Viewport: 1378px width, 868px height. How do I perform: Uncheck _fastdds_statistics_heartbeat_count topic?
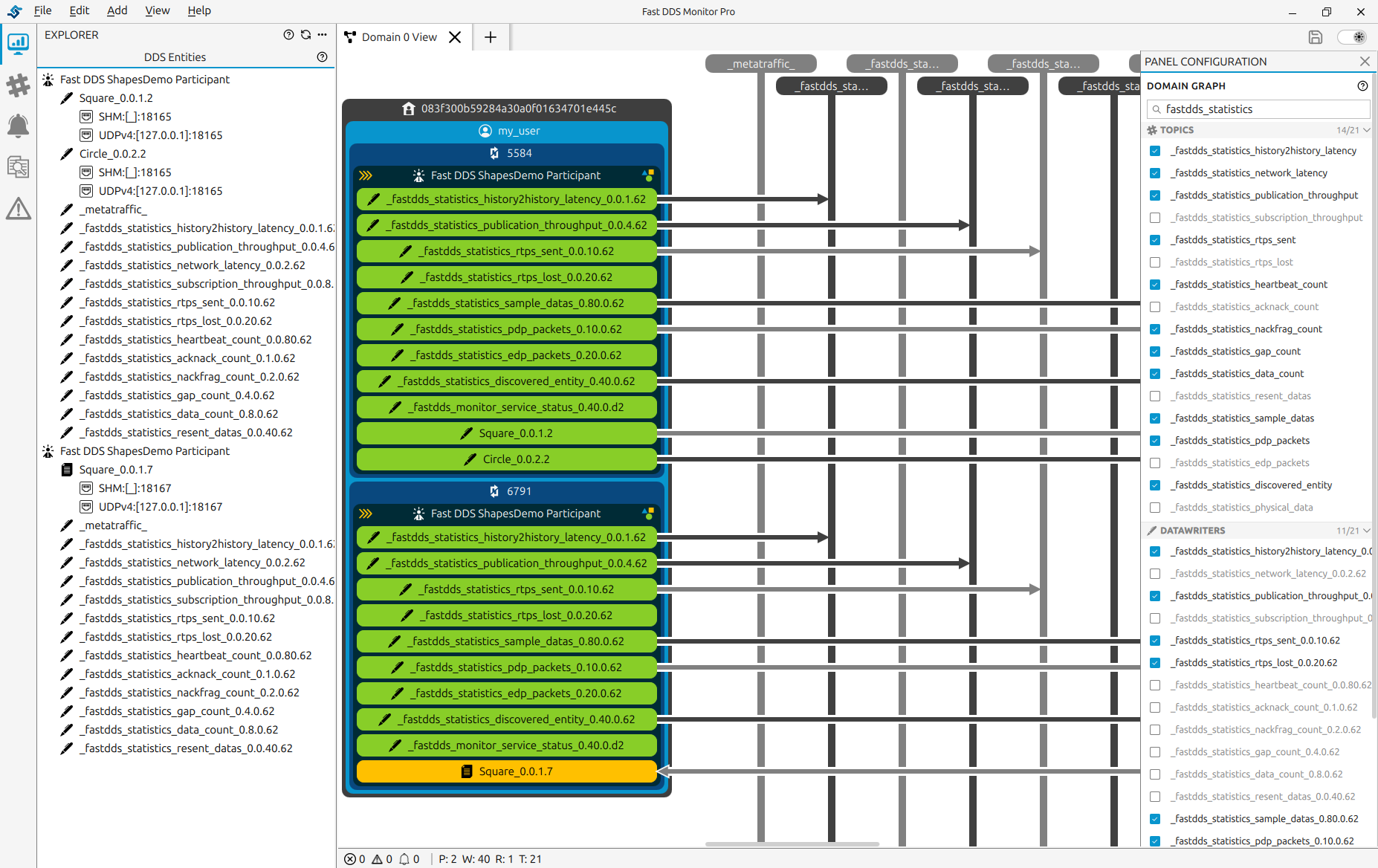coord(1154,285)
